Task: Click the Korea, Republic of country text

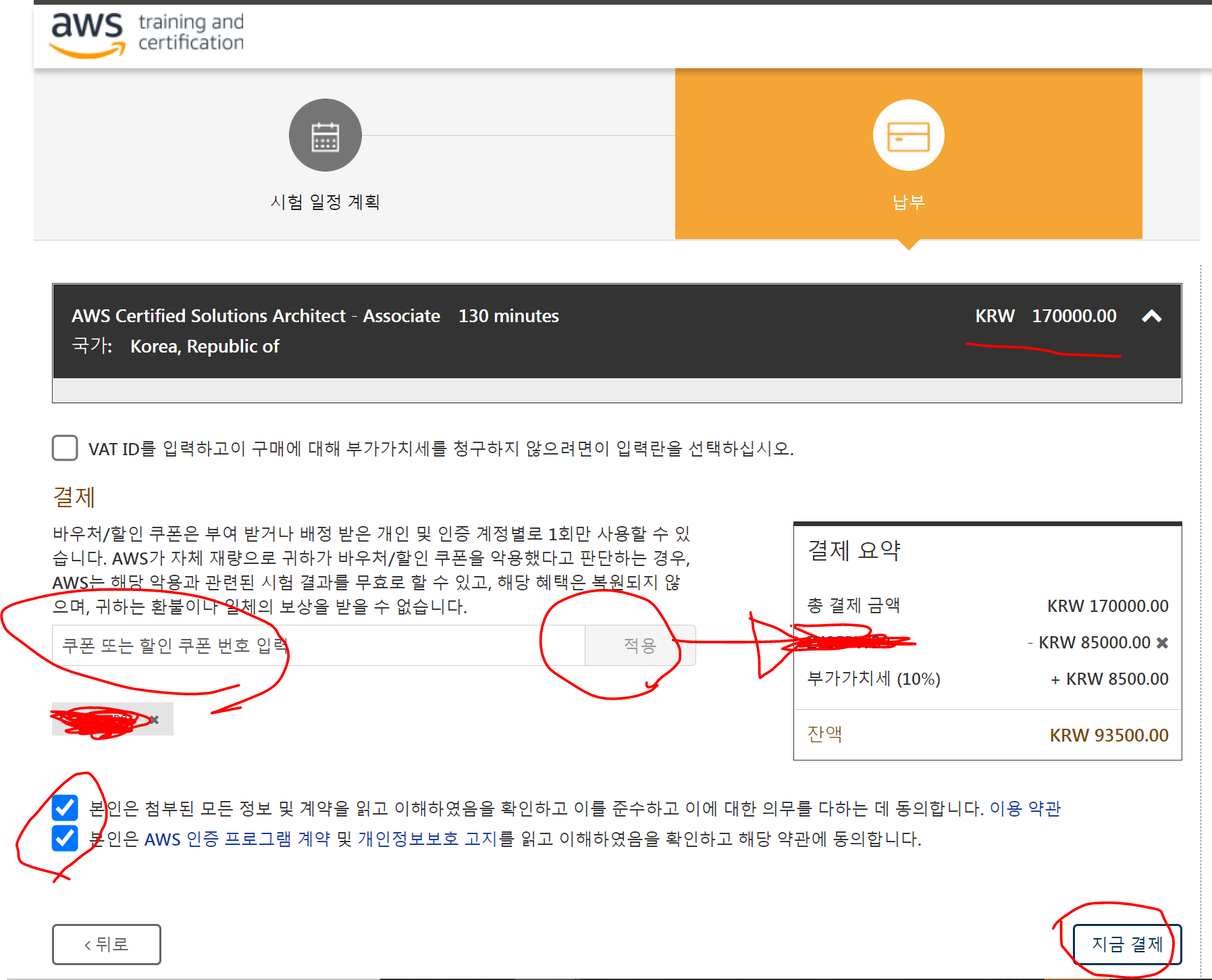Action: pyautogui.click(x=205, y=346)
